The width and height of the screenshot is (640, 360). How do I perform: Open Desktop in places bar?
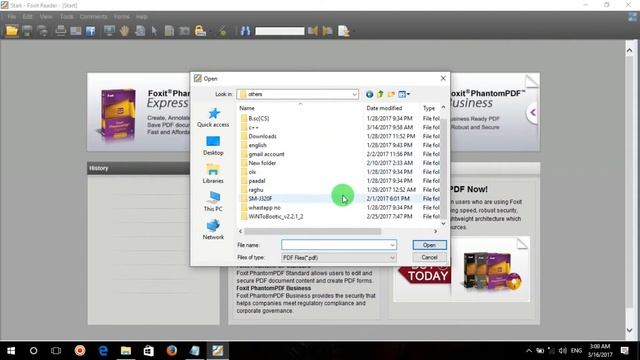pos(213,146)
